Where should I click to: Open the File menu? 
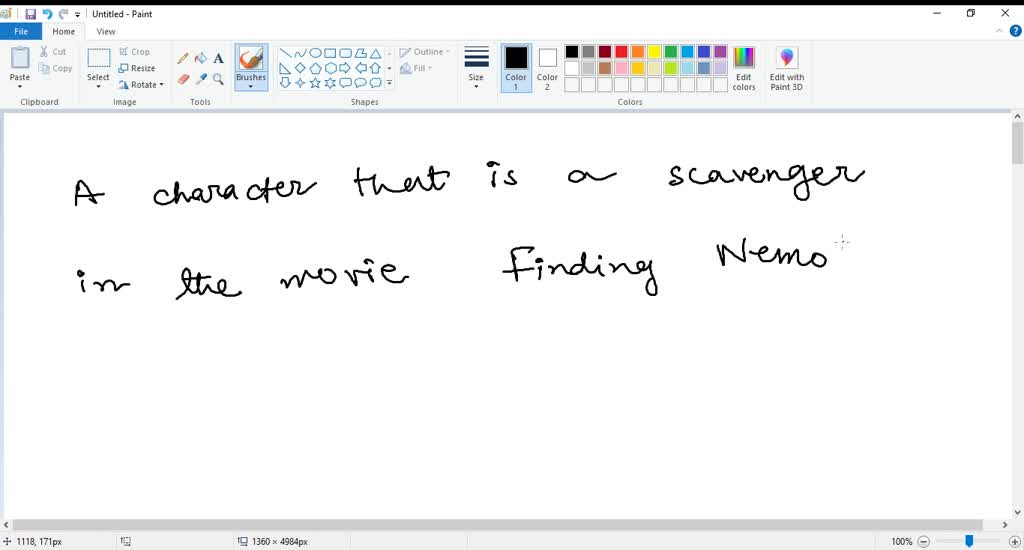[20, 32]
